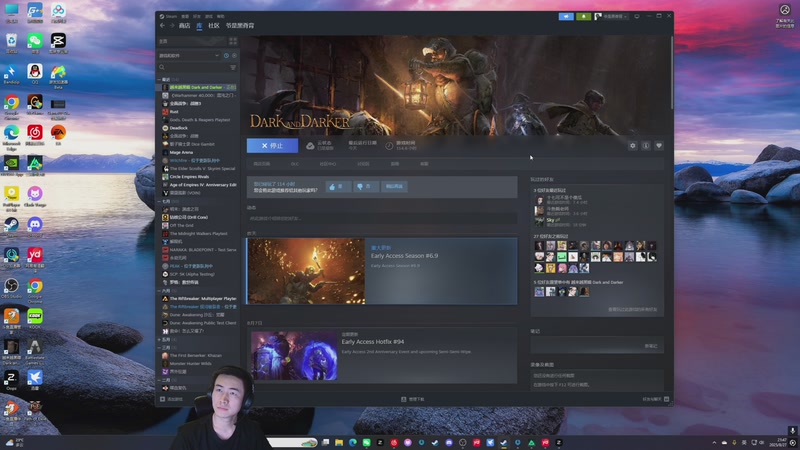Click the blue 停止 (Stop) button
Screen dimensions: 800x450
pyautogui.click(x=272, y=146)
